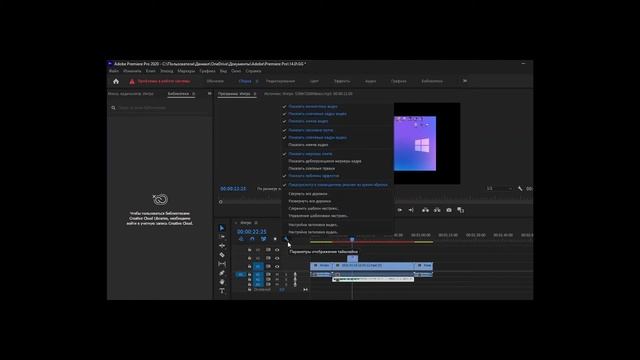640x360 pixels.
Task: Solo the A1 audio track
Action: click(286, 275)
